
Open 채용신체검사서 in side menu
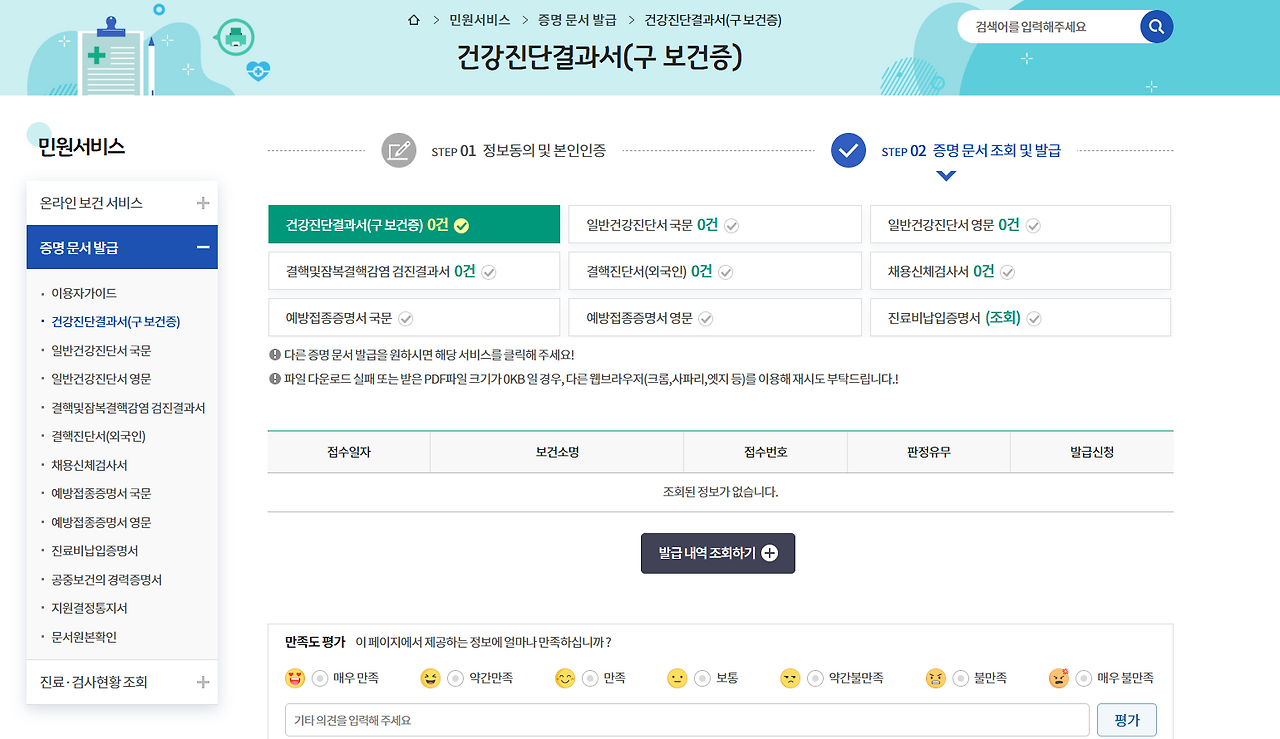pos(89,465)
